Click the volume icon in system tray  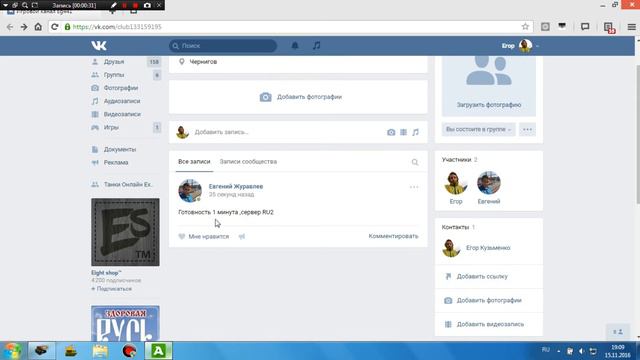[x=581, y=351]
